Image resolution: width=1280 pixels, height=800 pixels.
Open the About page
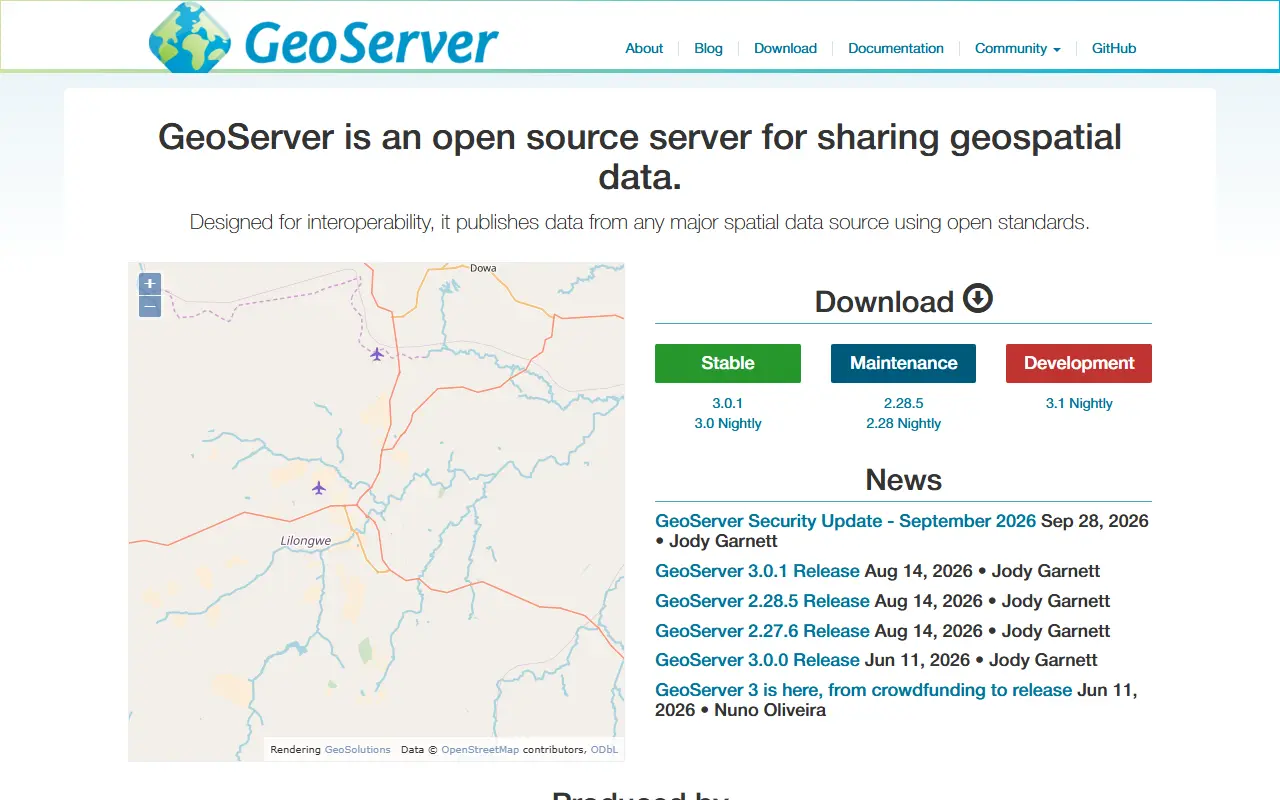click(644, 48)
